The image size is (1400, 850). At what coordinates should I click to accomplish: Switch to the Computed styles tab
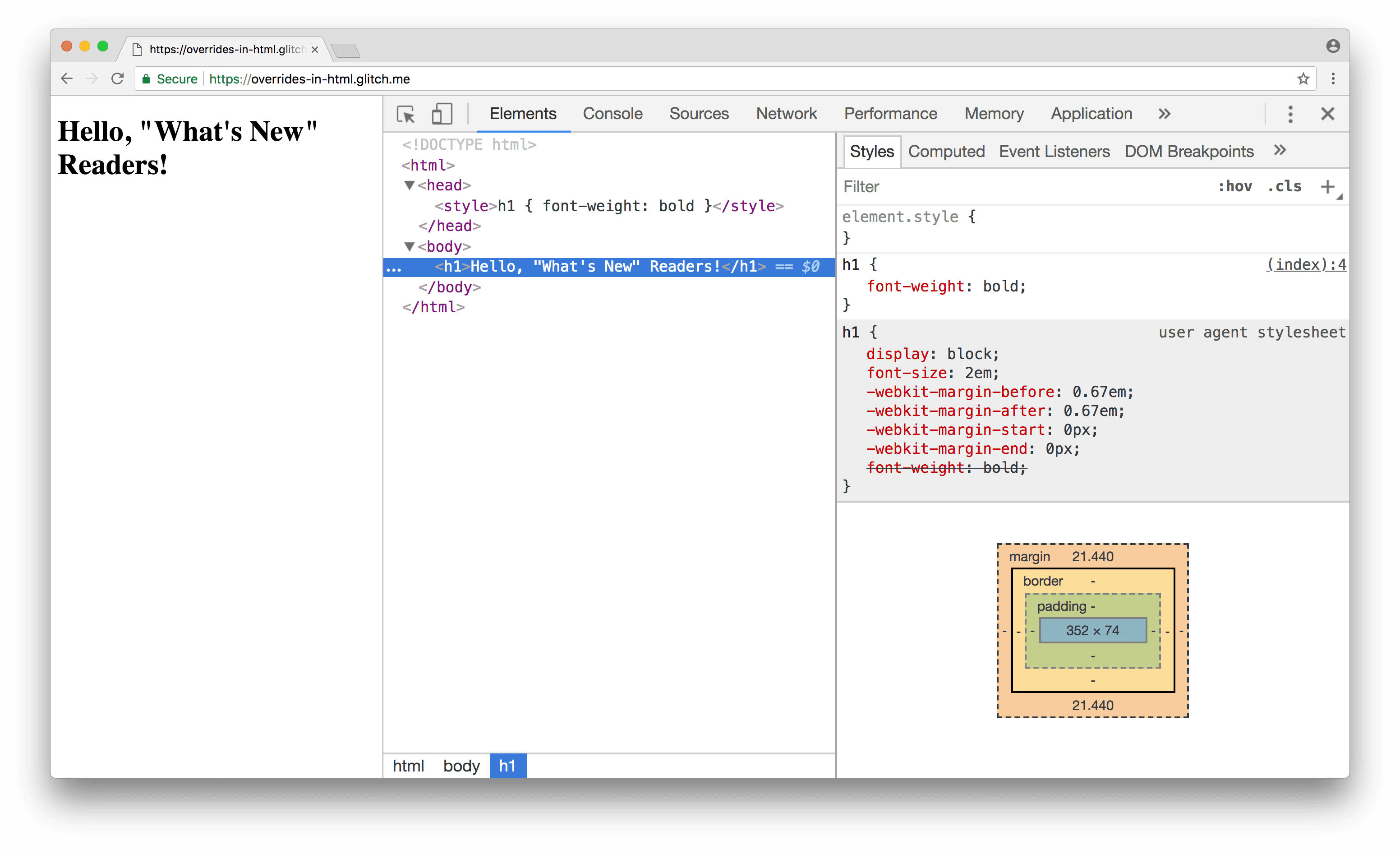(945, 151)
